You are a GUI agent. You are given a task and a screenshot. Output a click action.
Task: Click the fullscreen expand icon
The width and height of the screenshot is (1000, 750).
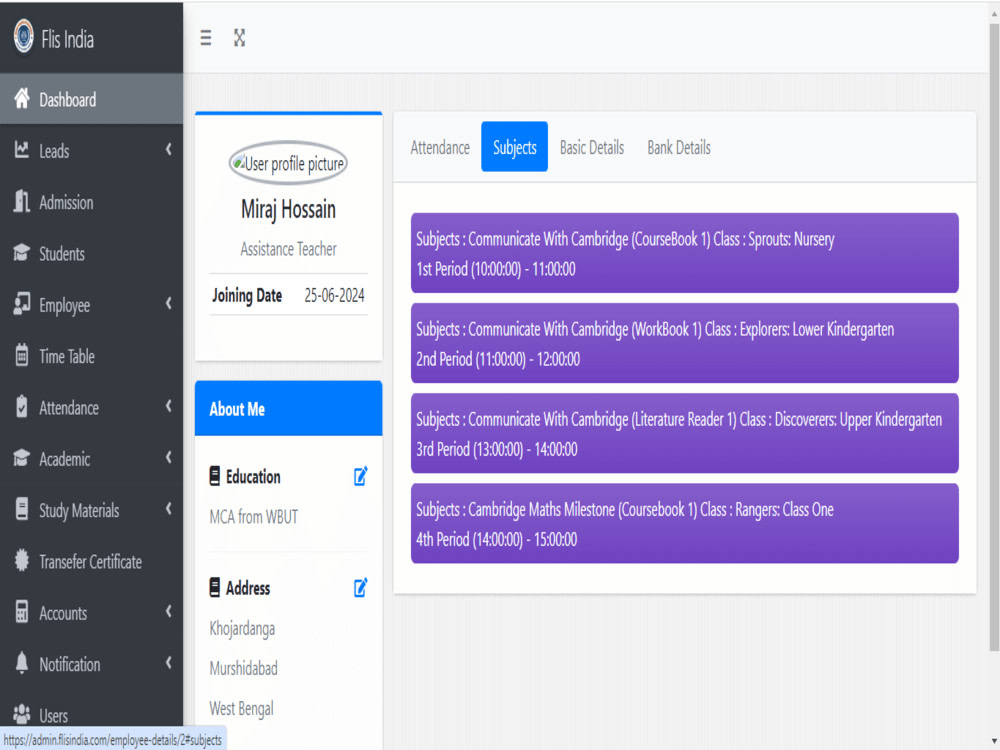pos(239,38)
